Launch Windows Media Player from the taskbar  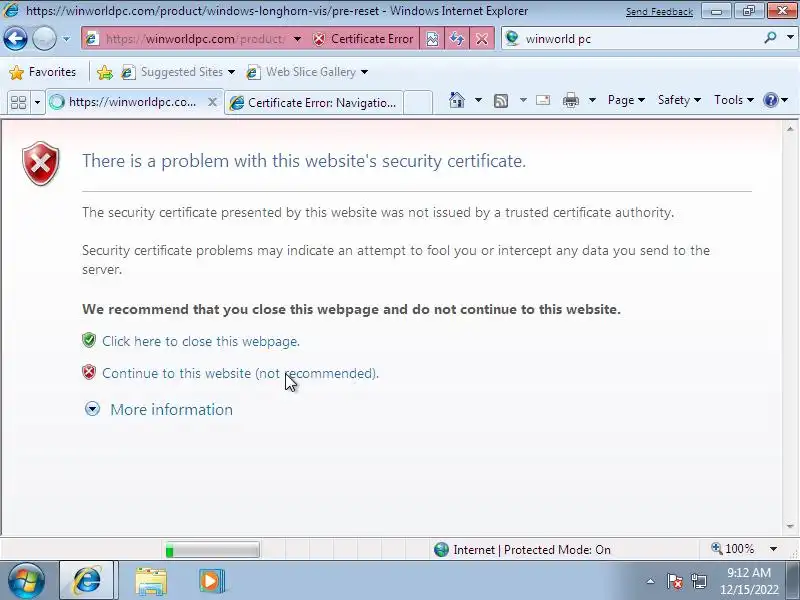click(211, 581)
